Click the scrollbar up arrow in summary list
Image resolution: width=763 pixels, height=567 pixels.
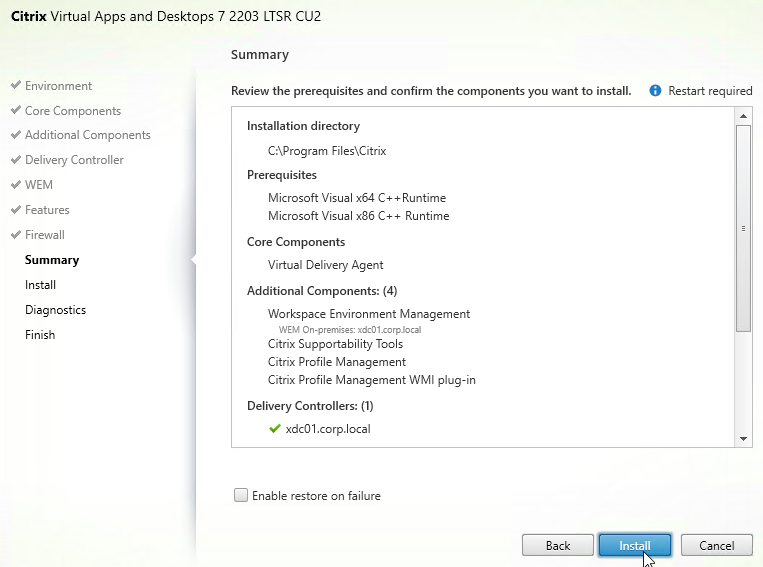[743, 116]
